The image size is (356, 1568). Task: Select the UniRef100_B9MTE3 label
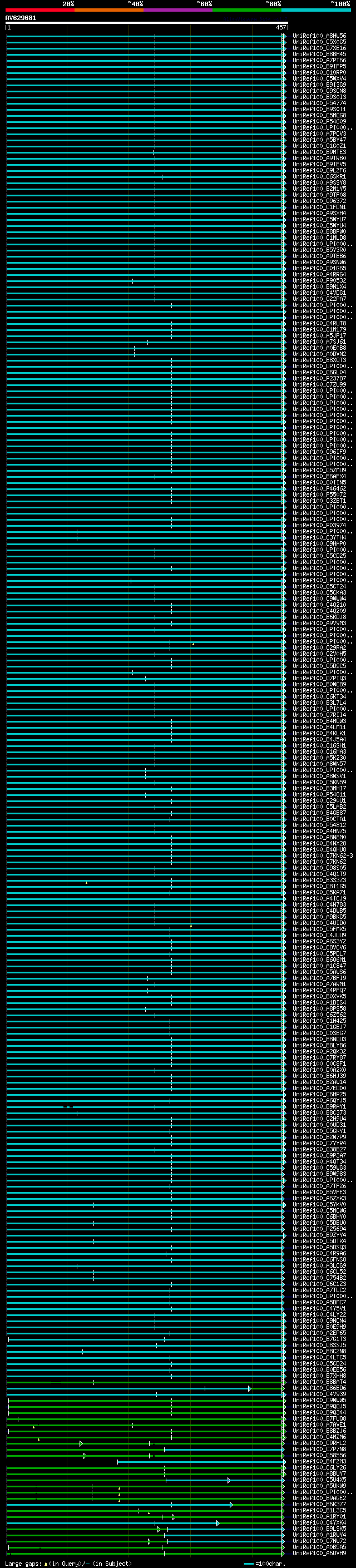(x=319, y=151)
